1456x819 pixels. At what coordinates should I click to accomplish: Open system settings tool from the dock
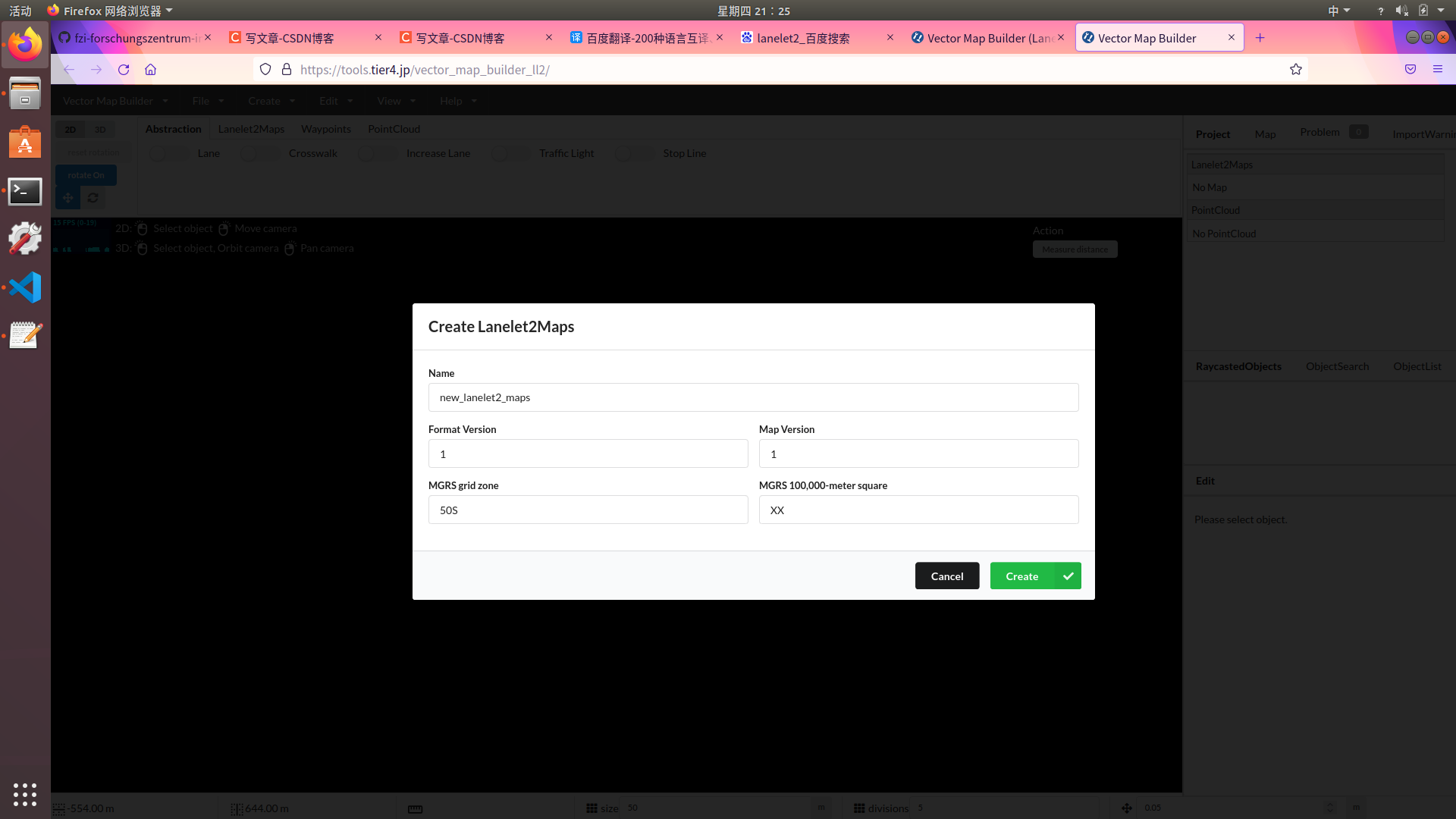pyautogui.click(x=25, y=240)
